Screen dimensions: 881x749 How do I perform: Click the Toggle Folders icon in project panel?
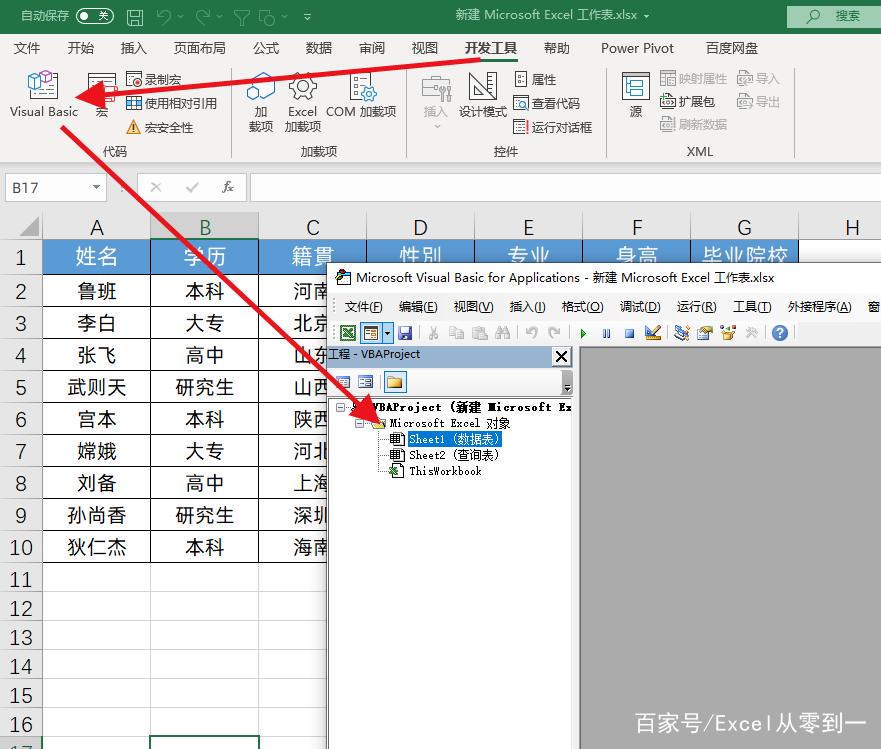(x=395, y=382)
